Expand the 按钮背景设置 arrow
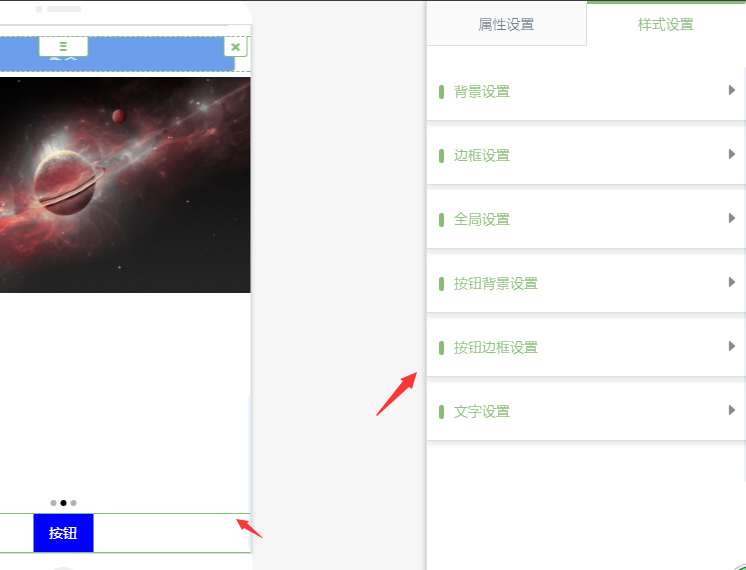The width and height of the screenshot is (746, 570). (732, 282)
